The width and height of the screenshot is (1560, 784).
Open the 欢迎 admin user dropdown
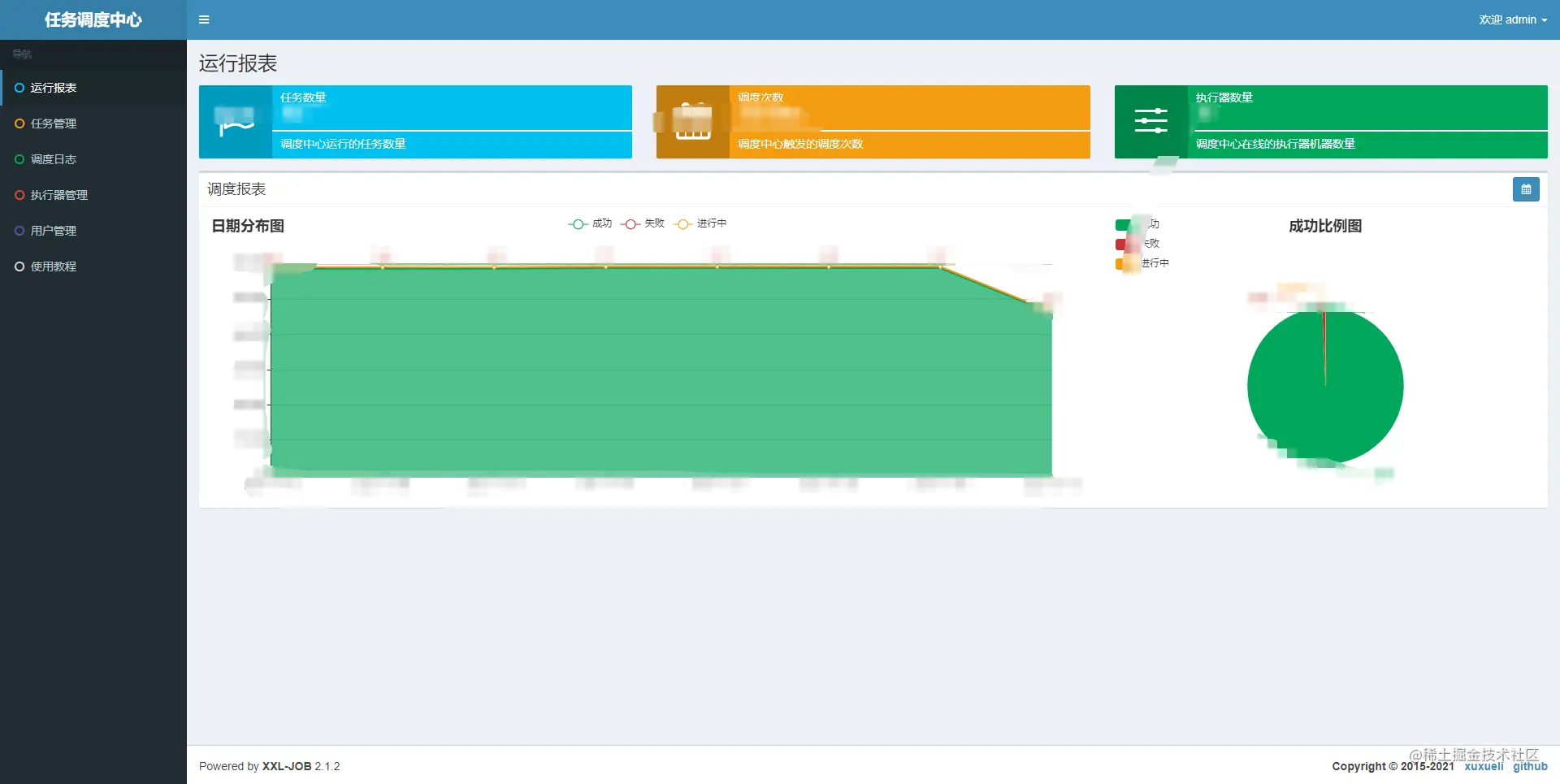click(1513, 19)
